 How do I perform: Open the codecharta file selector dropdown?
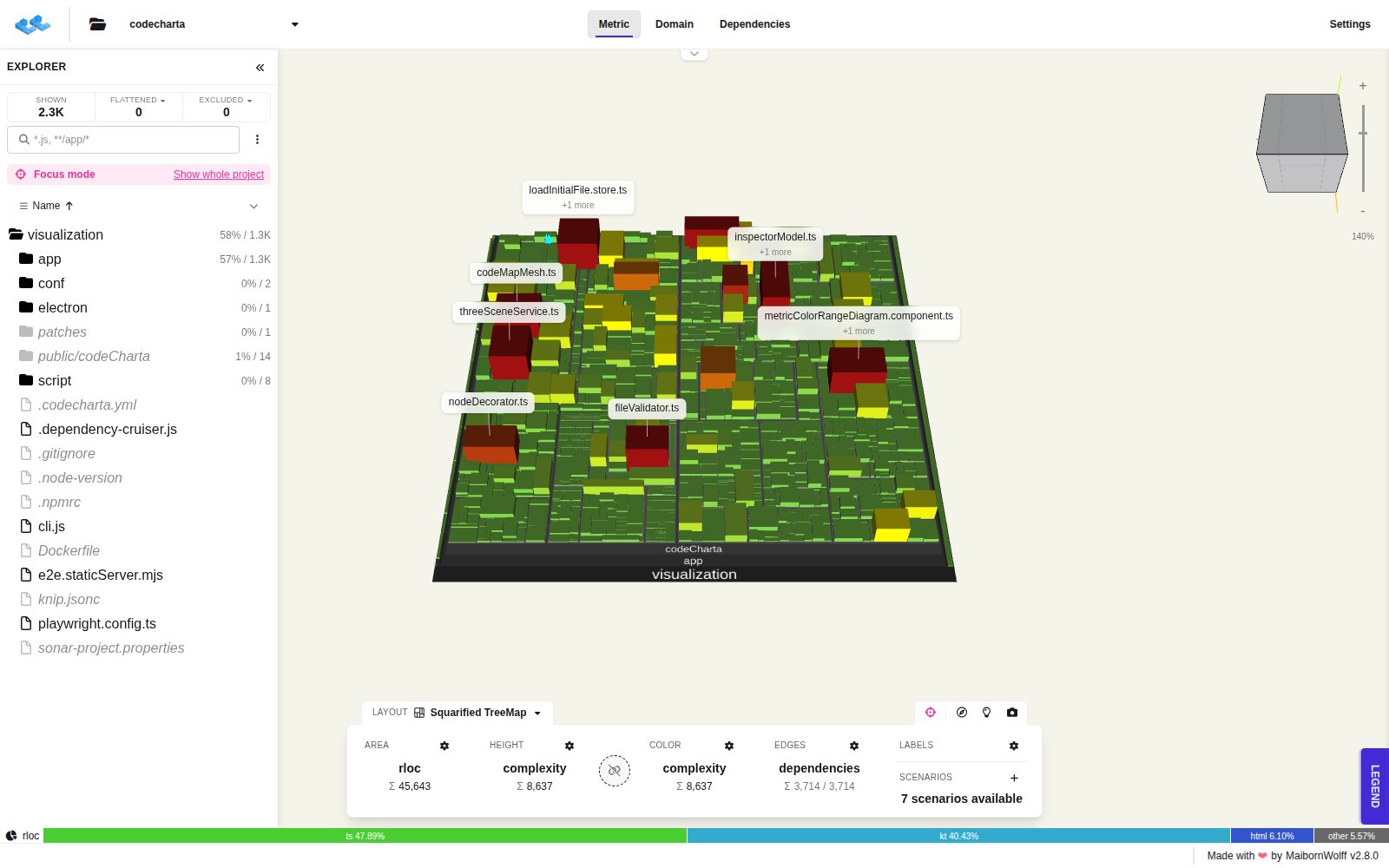[x=214, y=24]
